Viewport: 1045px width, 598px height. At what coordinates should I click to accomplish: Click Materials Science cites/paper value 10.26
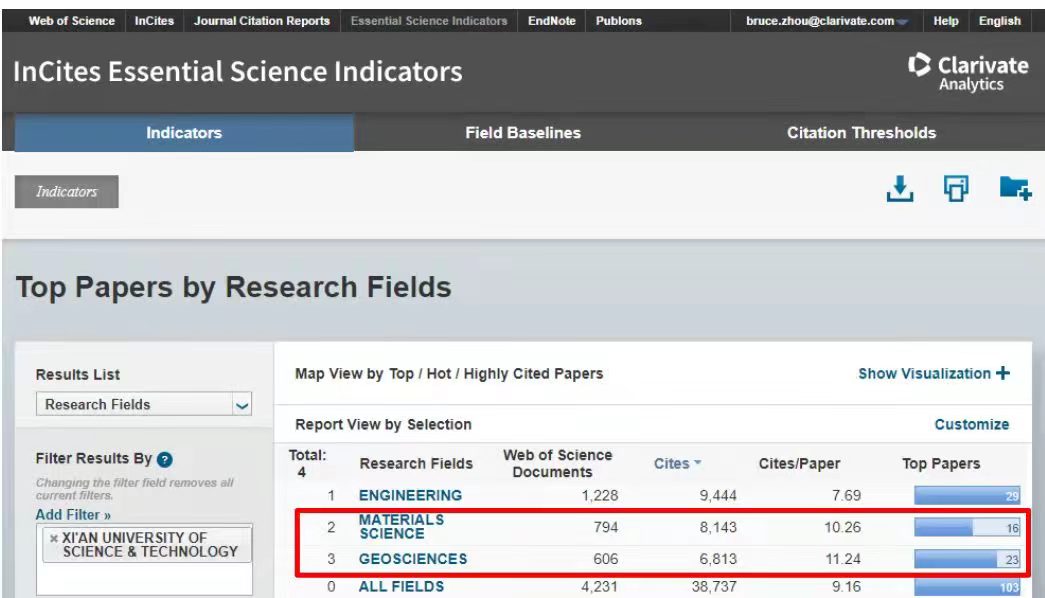[x=843, y=527]
